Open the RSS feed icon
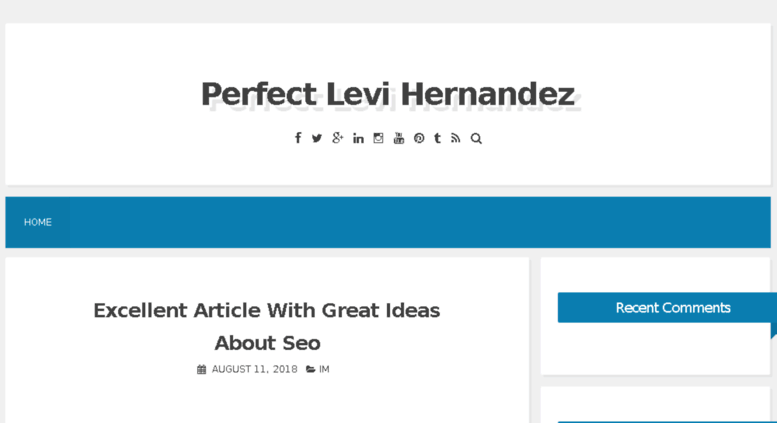Viewport: 777px width, 423px height. click(455, 138)
